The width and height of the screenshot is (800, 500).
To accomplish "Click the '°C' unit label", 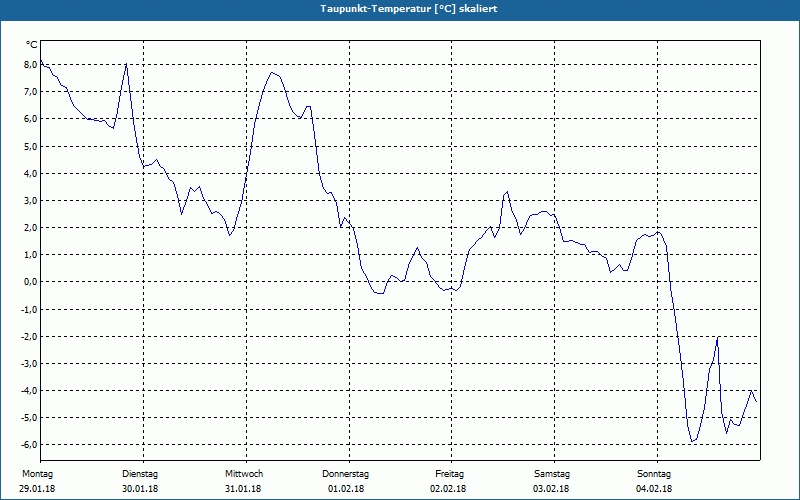I will [x=32, y=45].
